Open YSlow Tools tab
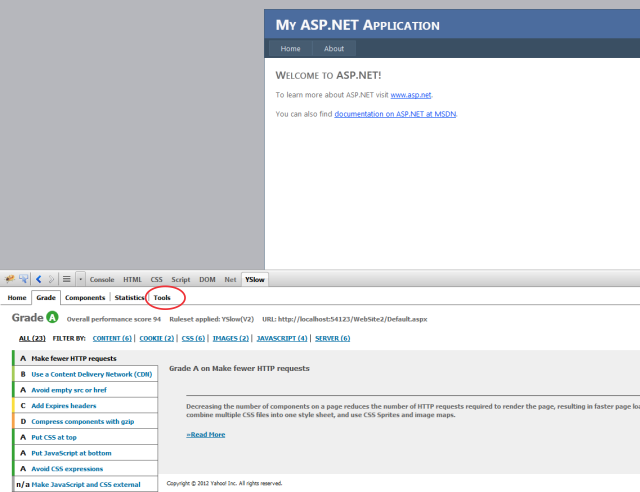640x492 pixels. click(162, 298)
